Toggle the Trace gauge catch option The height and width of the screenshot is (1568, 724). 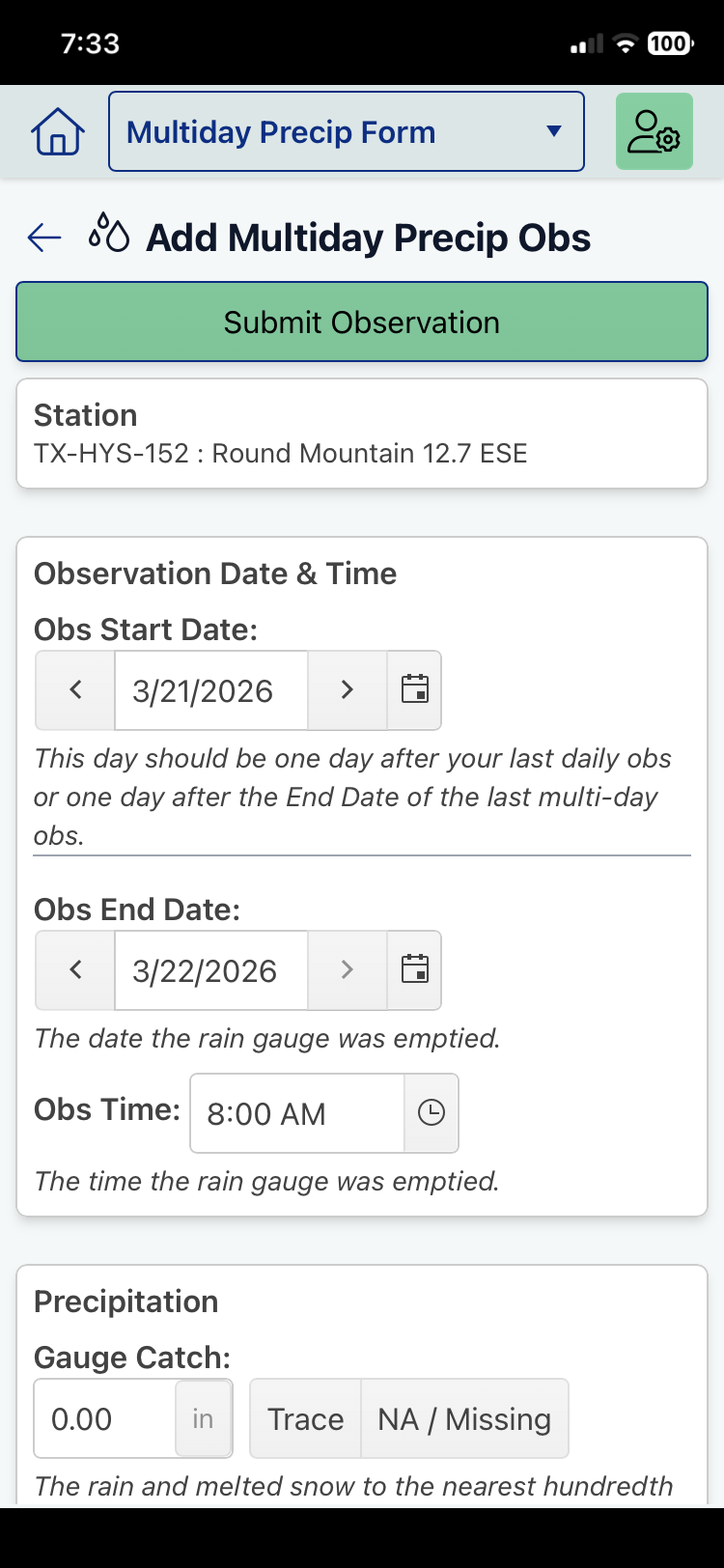point(305,1419)
